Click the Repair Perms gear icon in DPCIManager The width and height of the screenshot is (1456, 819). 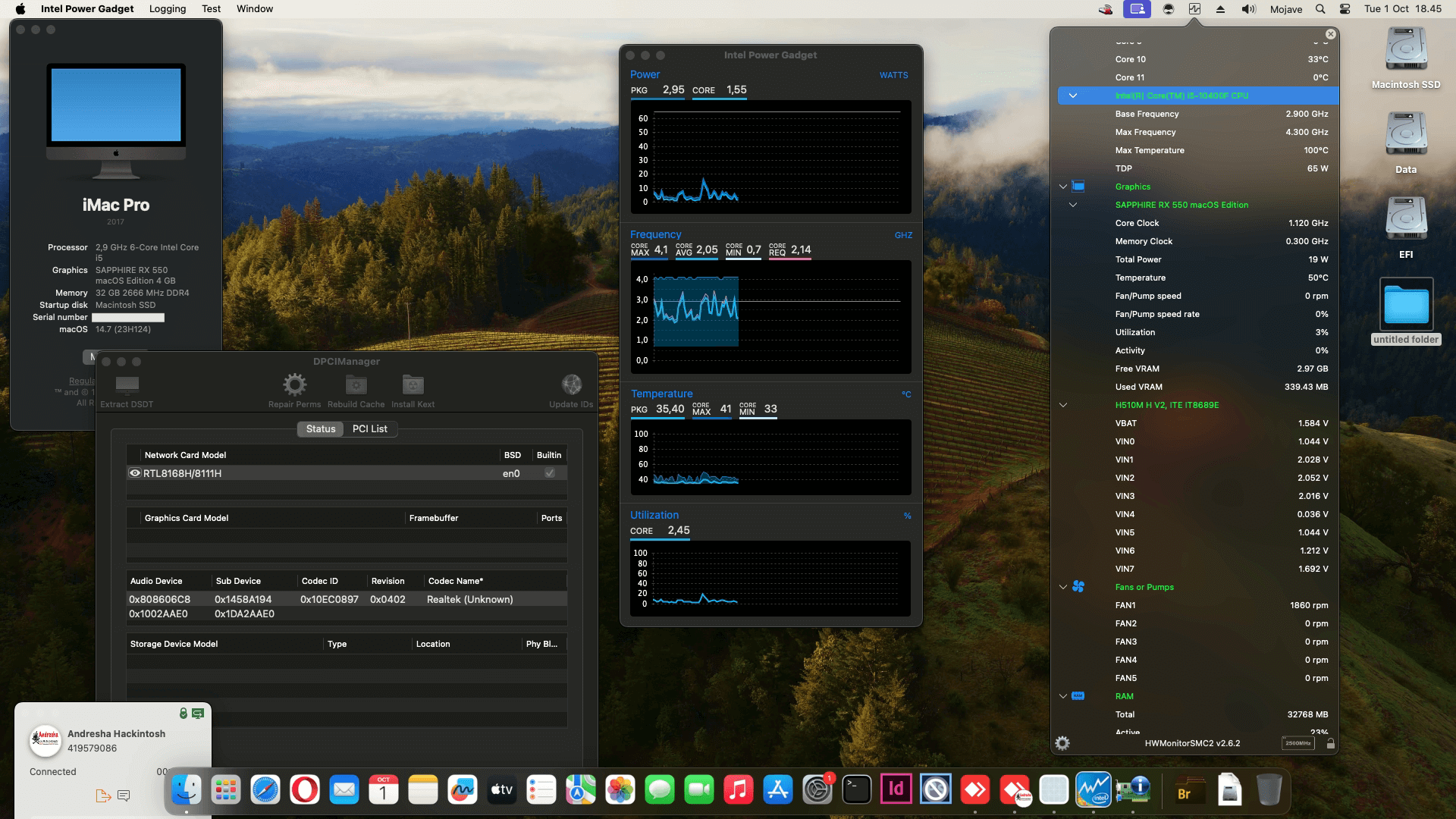point(294,384)
